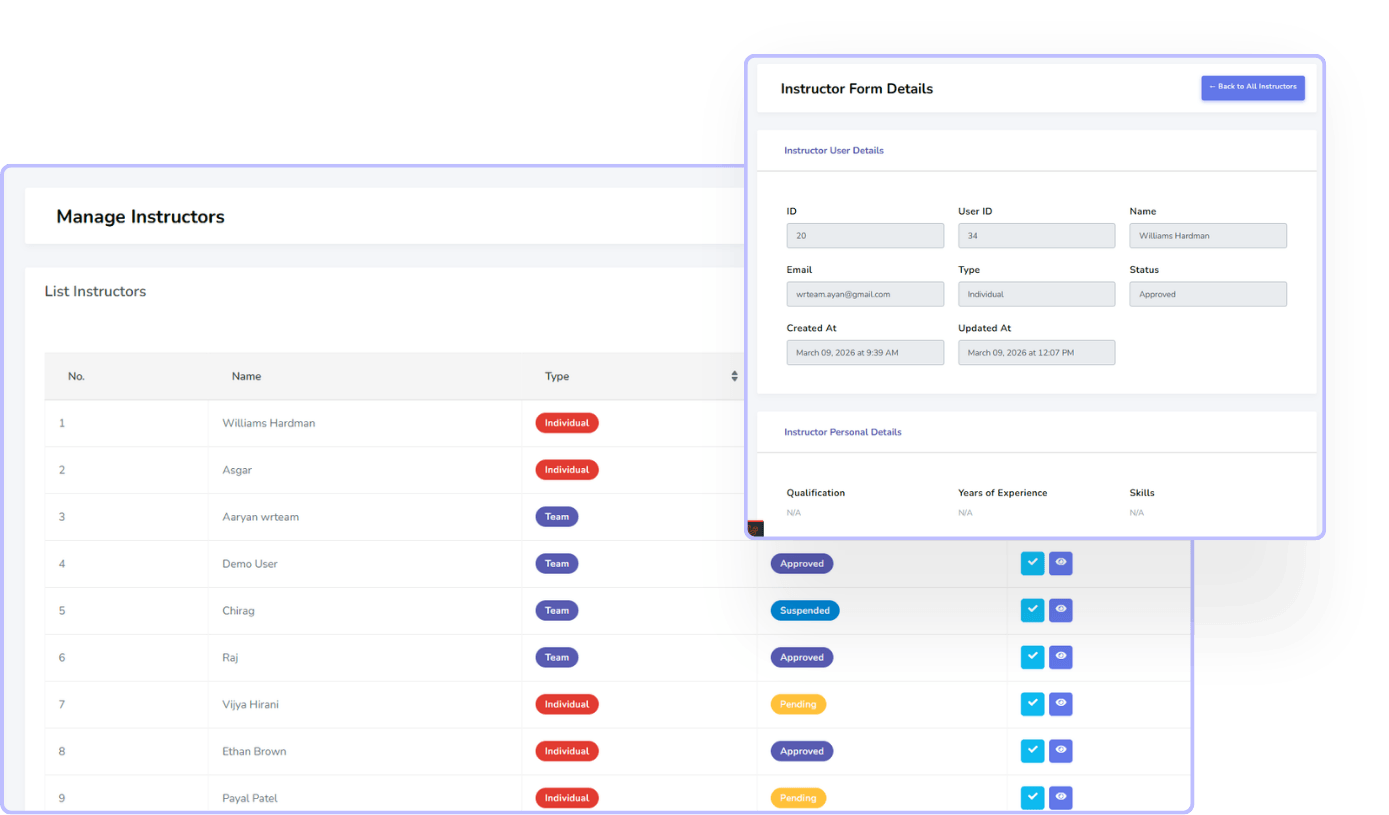This screenshot has width=1389, height=815.
Task: Click the Name column header
Action: click(246, 377)
